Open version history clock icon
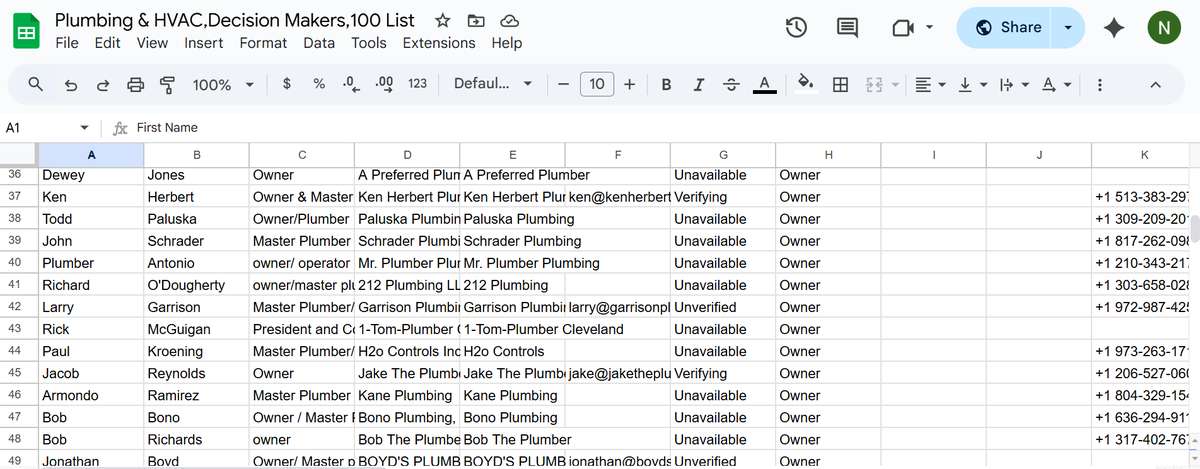This screenshot has width=1200, height=469. [x=796, y=28]
